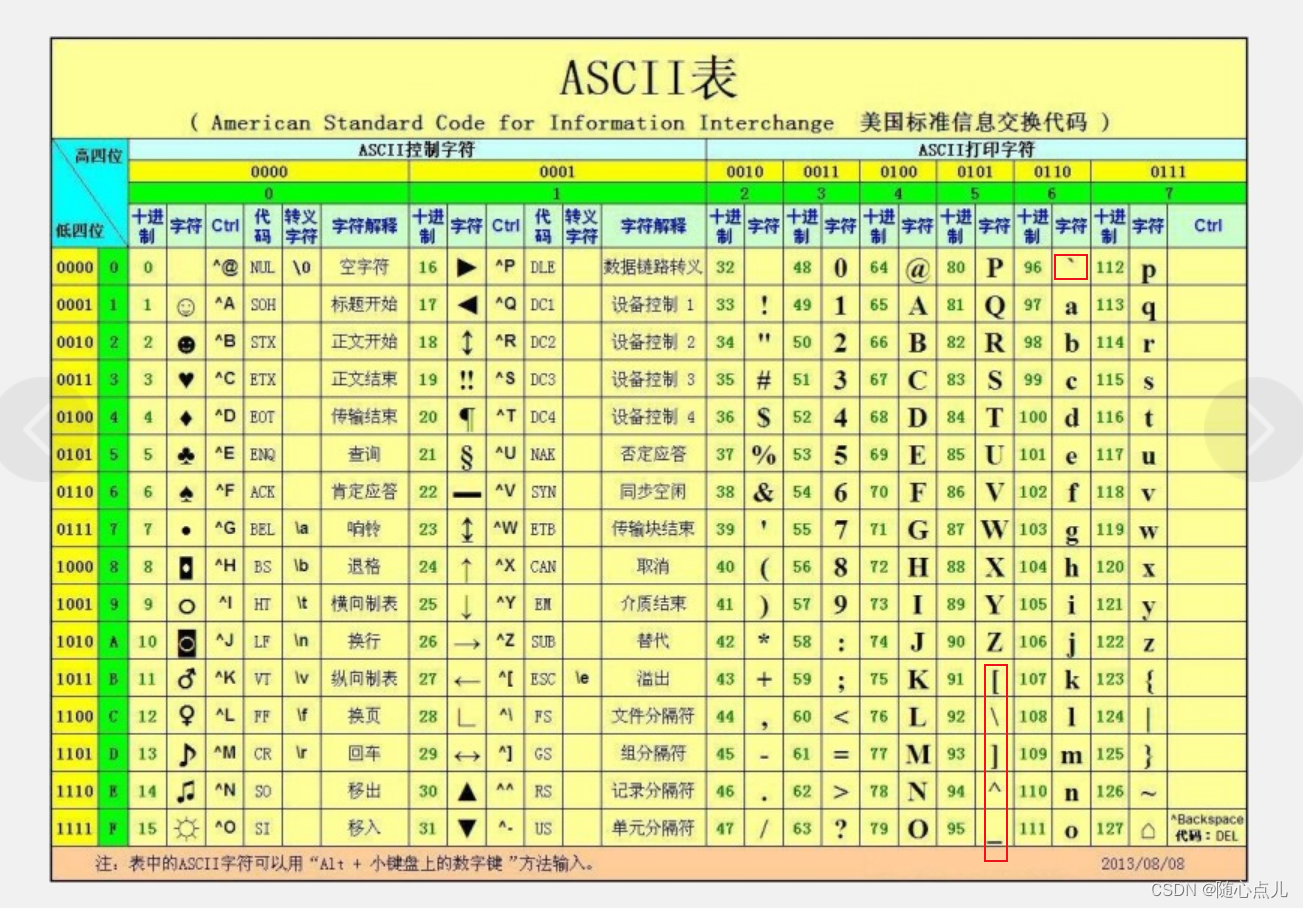
Task: Select the 'SUB' code cell
Action: tap(542, 642)
